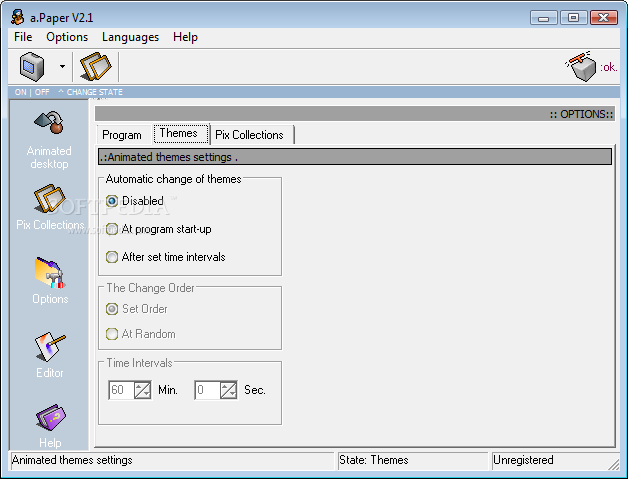Open the Help menu in the menu bar
This screenshot has width=628, height=479.
point(185,37)
